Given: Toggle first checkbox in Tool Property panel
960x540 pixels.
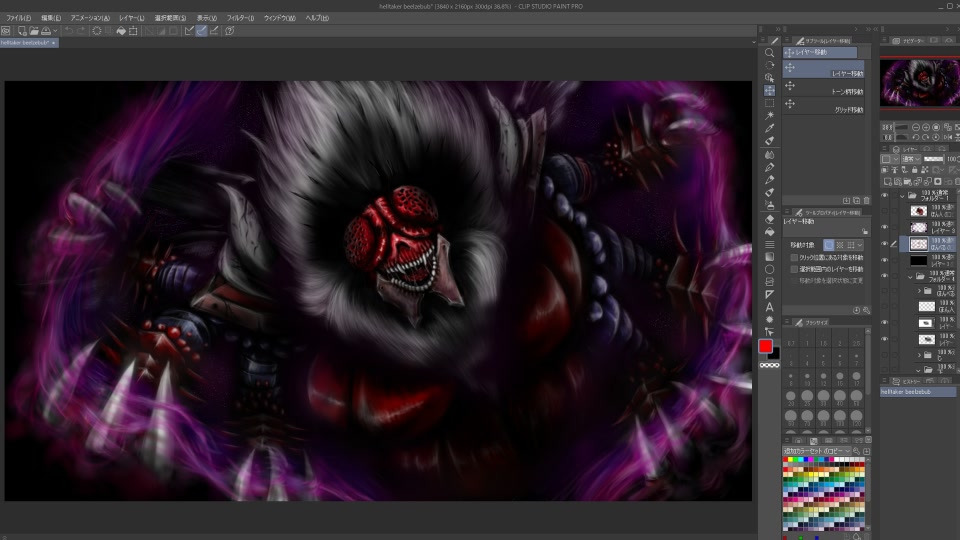Looking at the screenshot, I should coord(794,258).
